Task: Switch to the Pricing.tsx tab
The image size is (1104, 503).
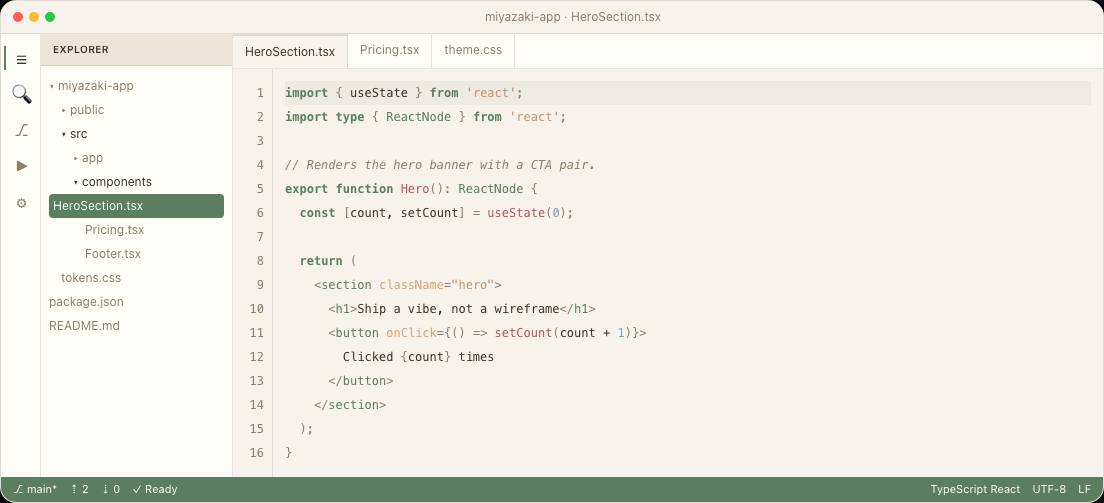Action: tap(389, 51)
